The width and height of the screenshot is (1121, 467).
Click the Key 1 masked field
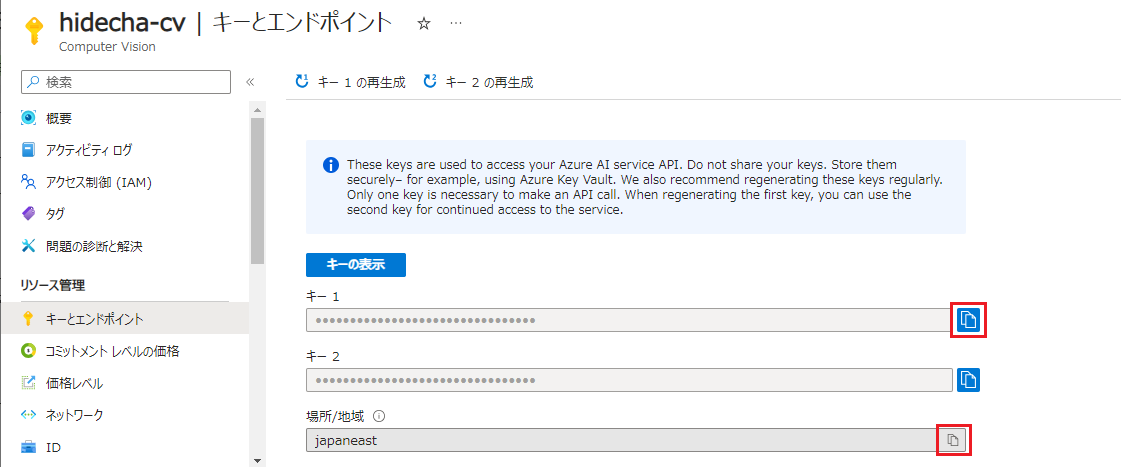(628, 320)
